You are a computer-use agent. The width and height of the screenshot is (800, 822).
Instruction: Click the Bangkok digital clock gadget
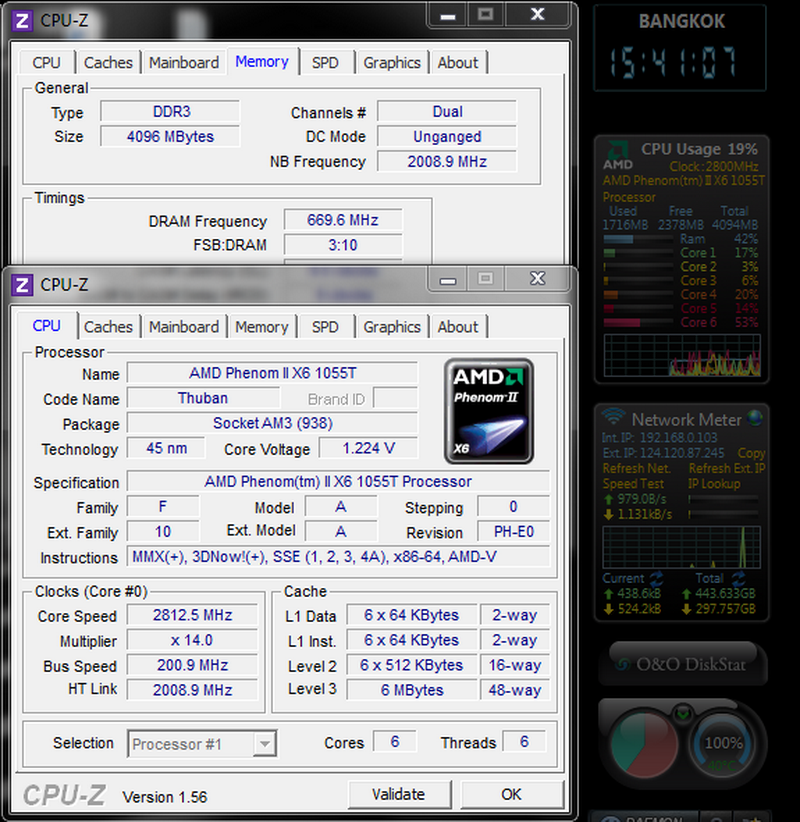pos(680,49)
